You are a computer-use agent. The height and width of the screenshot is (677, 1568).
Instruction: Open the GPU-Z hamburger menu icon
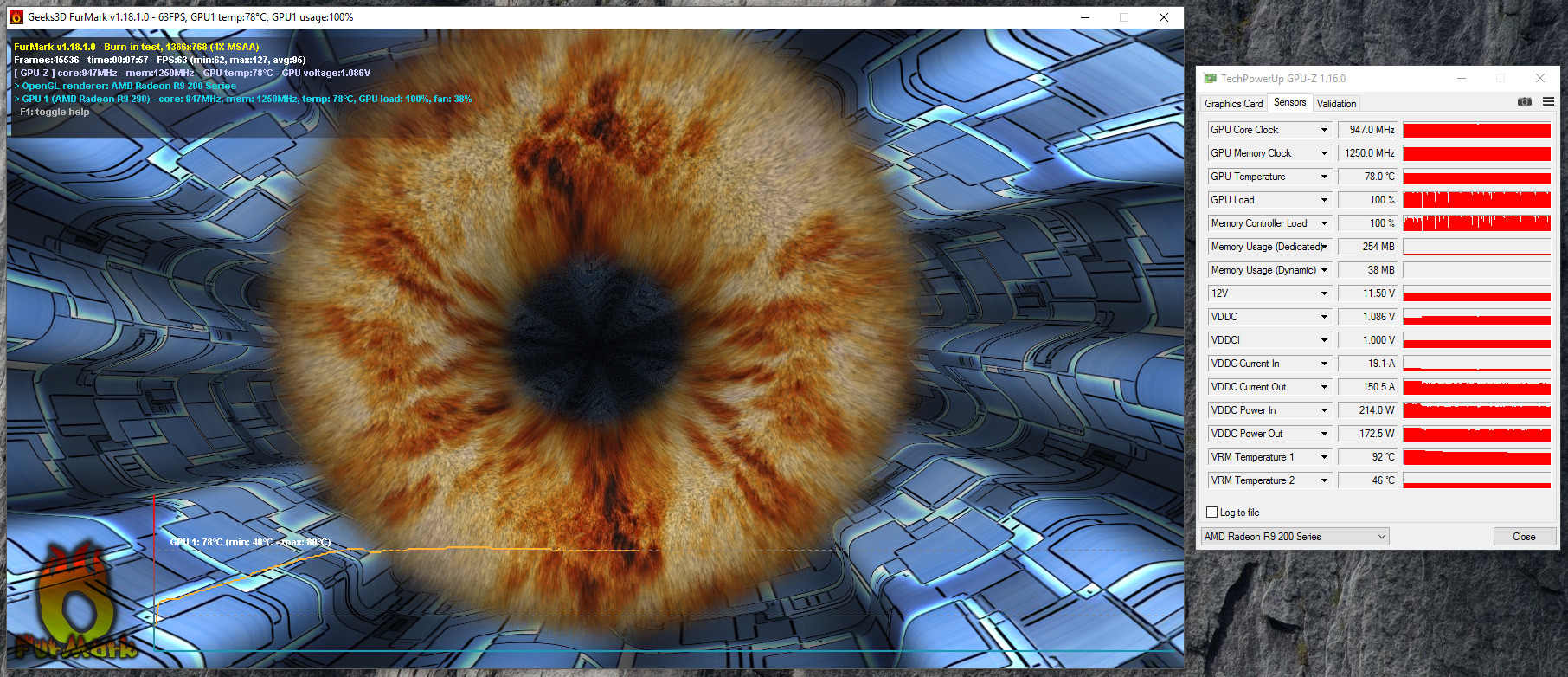1548,102
